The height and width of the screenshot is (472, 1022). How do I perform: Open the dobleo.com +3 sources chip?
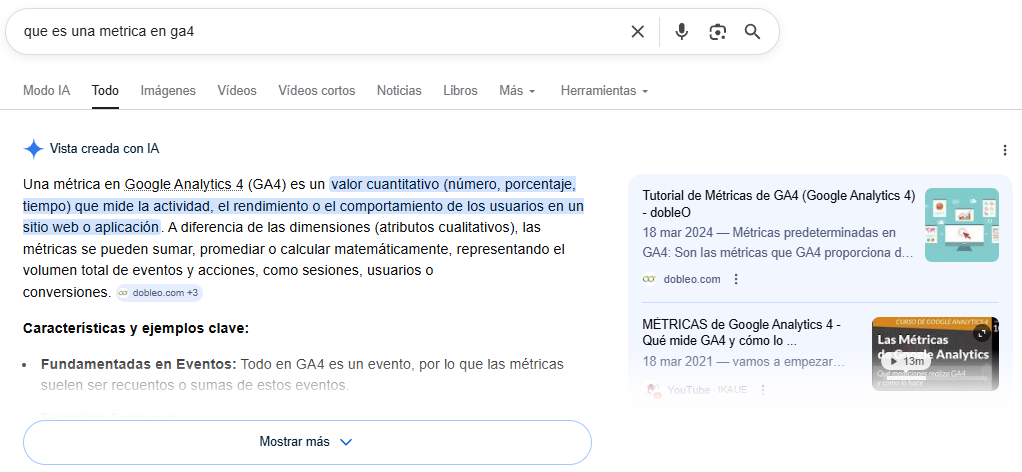160,293
